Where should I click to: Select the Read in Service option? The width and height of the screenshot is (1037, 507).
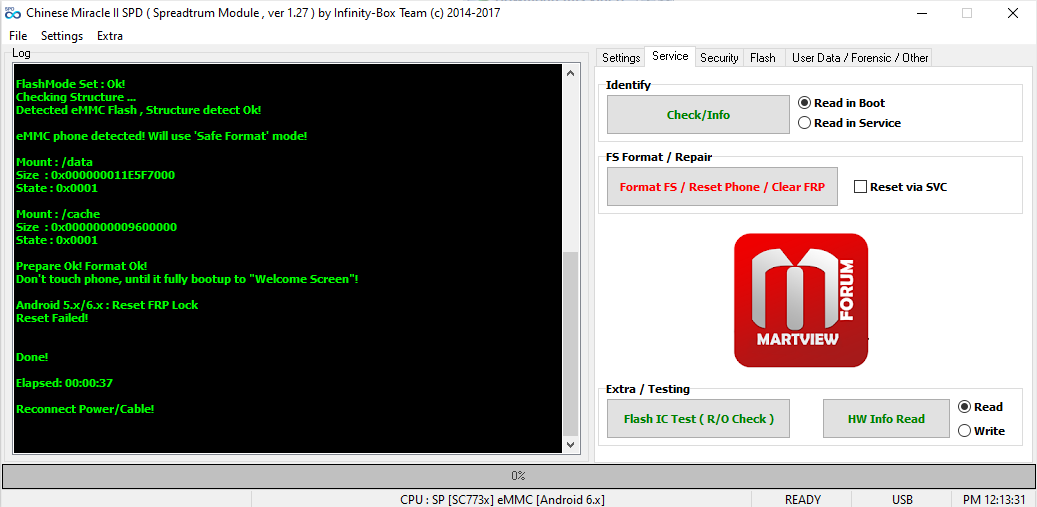tap(850, 123)
